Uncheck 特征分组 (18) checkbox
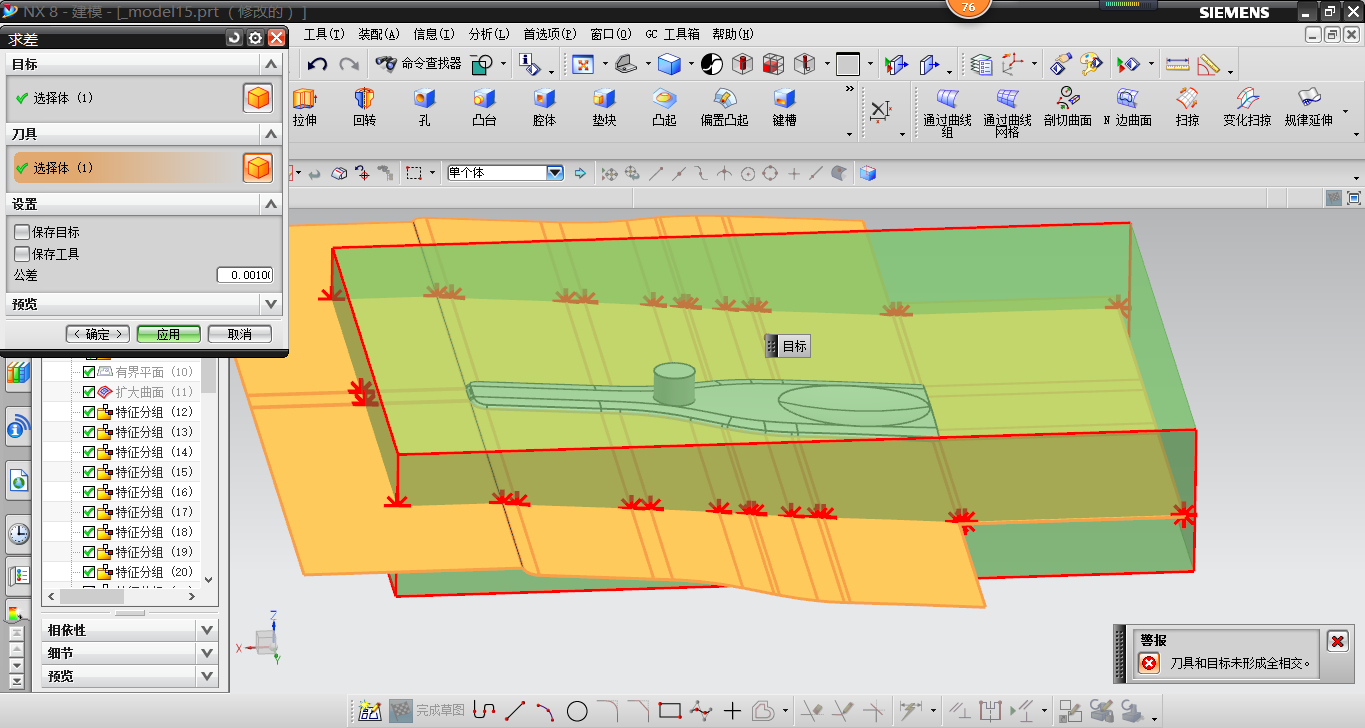Viewport: 1365px width, 728px height. coord(89,532)
